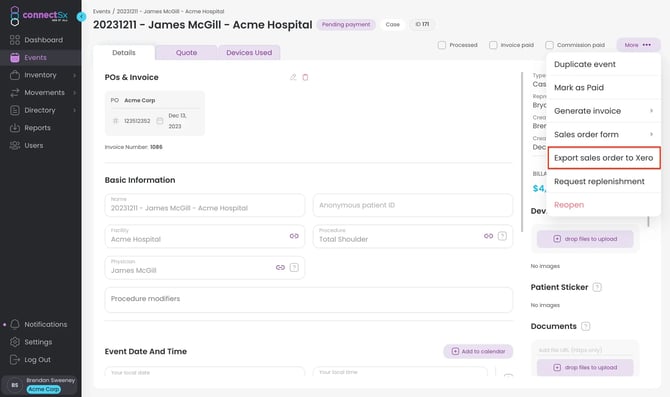Click the Invoice Number 1086 text
The width and height of the screenshot is (670, 397).
pos(133,147)
